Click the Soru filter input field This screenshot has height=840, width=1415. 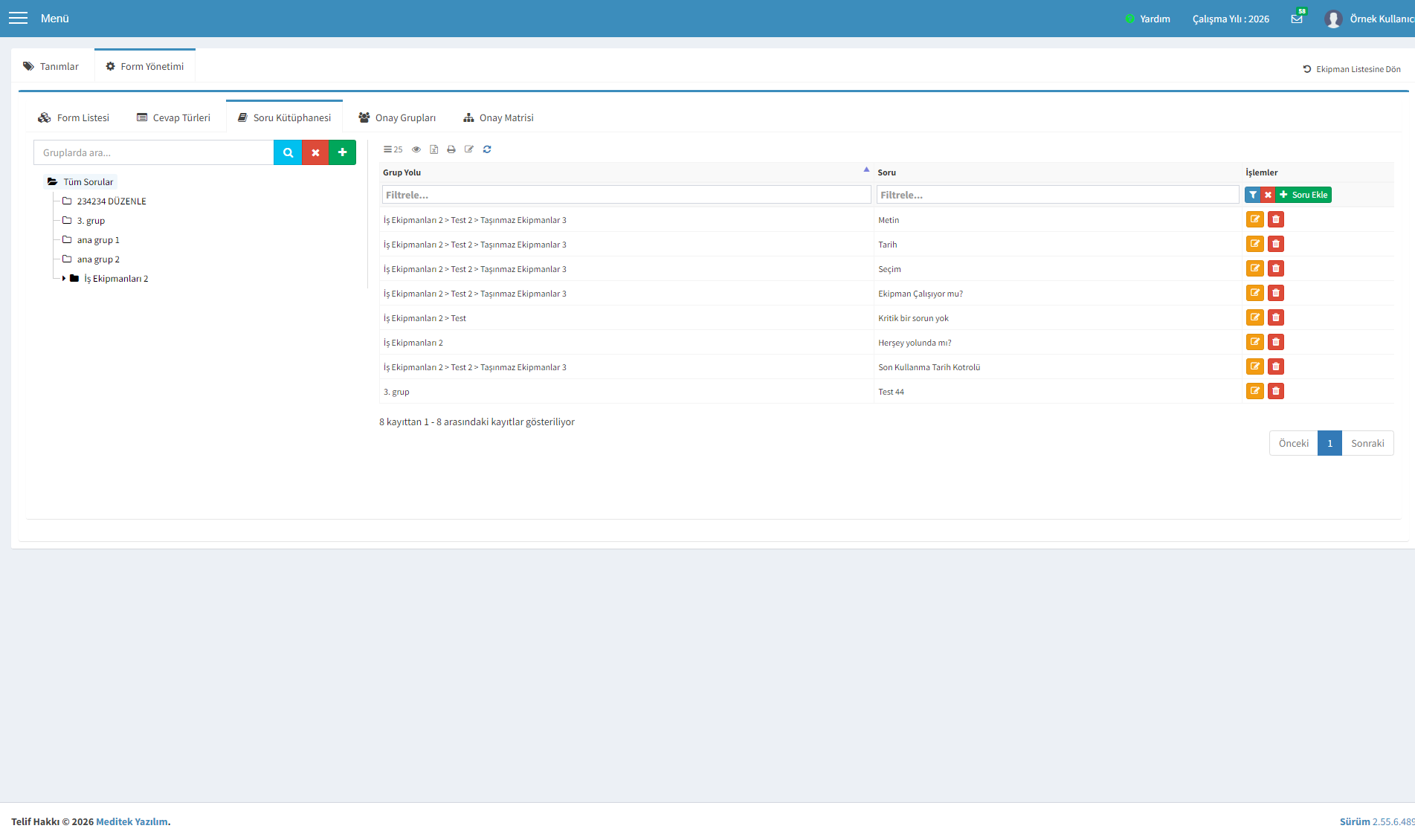1057,195
